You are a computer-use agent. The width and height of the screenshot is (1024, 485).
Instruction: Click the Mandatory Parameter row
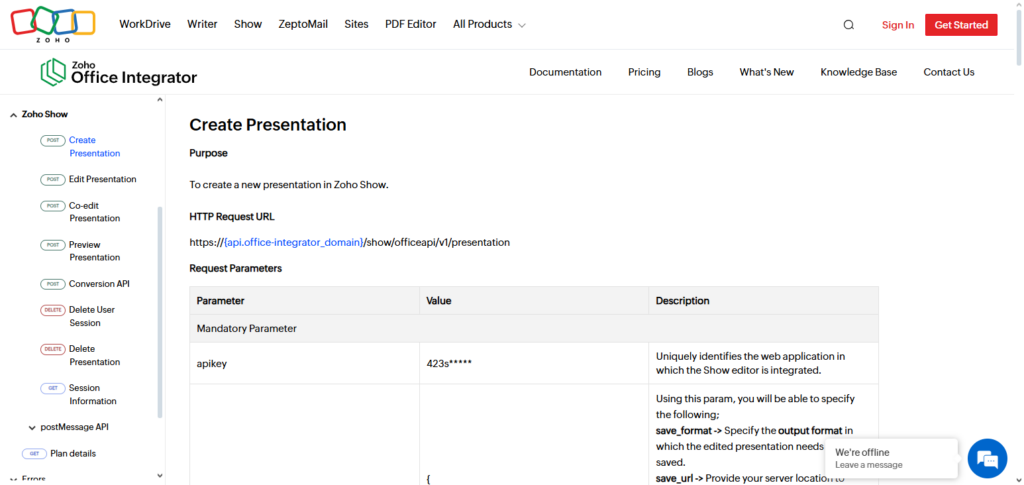click(534, 329)
